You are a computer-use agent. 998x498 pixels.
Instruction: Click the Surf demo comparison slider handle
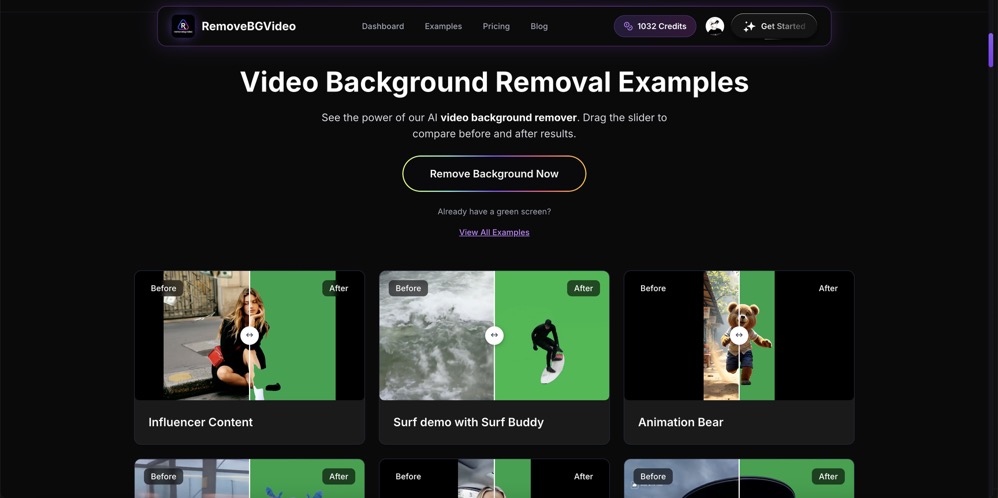pos(494,335)
